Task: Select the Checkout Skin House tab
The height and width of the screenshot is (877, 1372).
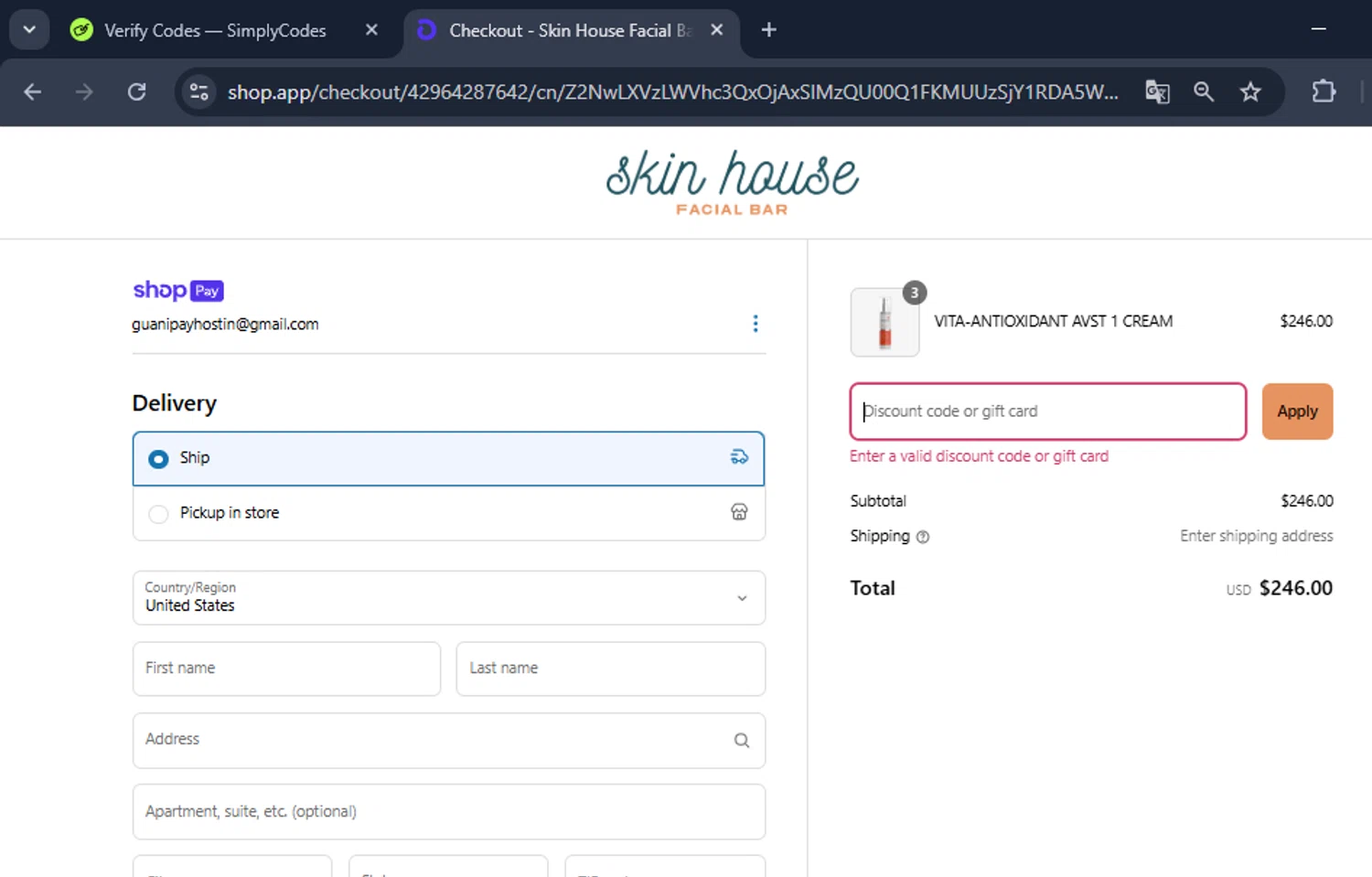Action: pyautogui.click(x=571, y=30)
